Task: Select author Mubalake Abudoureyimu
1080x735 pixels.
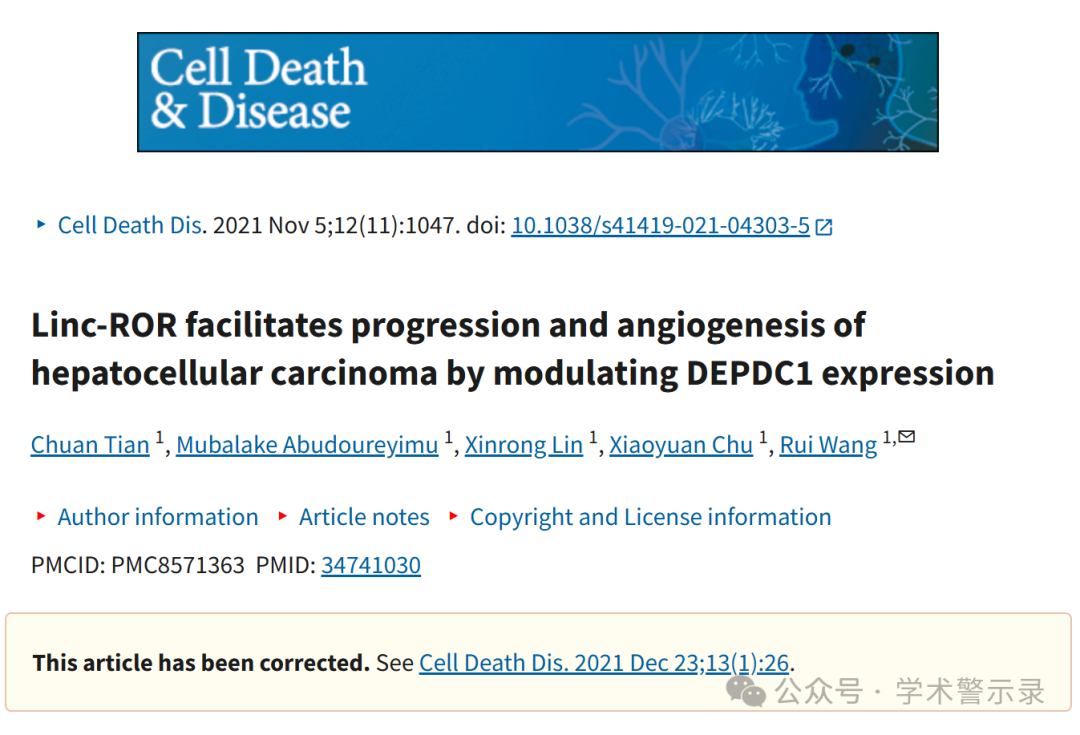Action: [307, 445]
